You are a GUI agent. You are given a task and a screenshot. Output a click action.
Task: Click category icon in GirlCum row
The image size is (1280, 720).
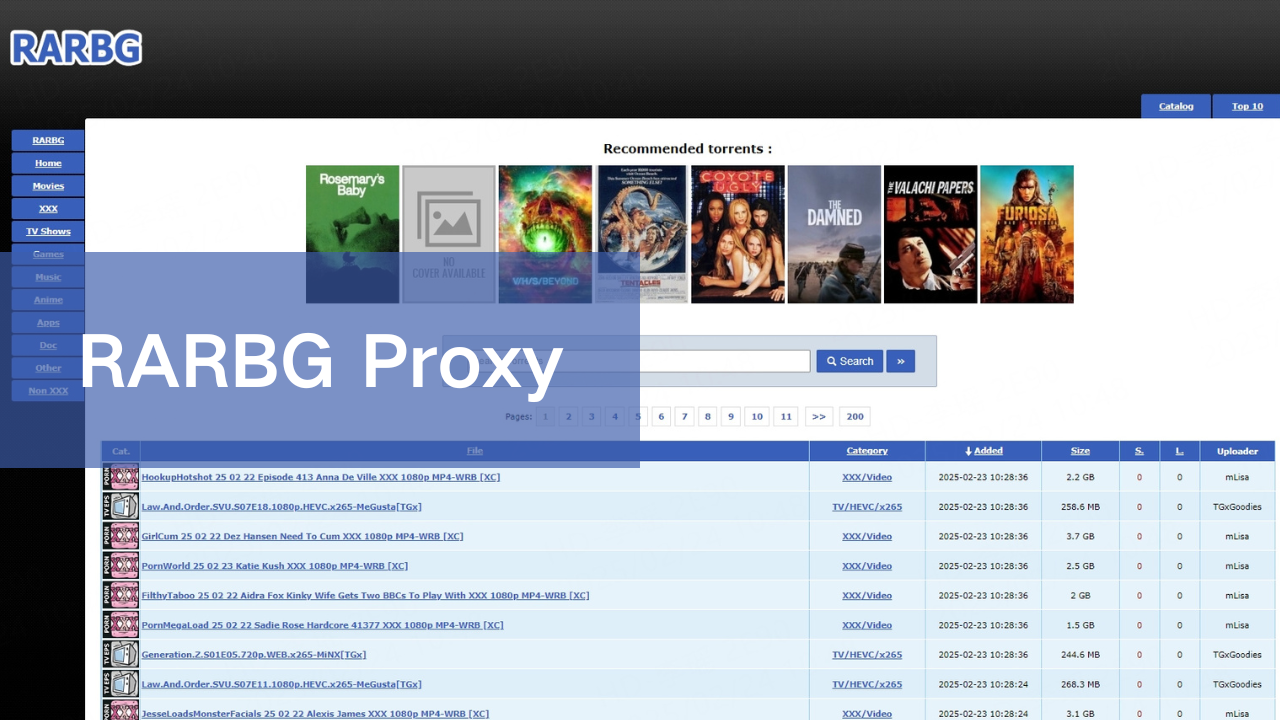[x=121, y=536]
